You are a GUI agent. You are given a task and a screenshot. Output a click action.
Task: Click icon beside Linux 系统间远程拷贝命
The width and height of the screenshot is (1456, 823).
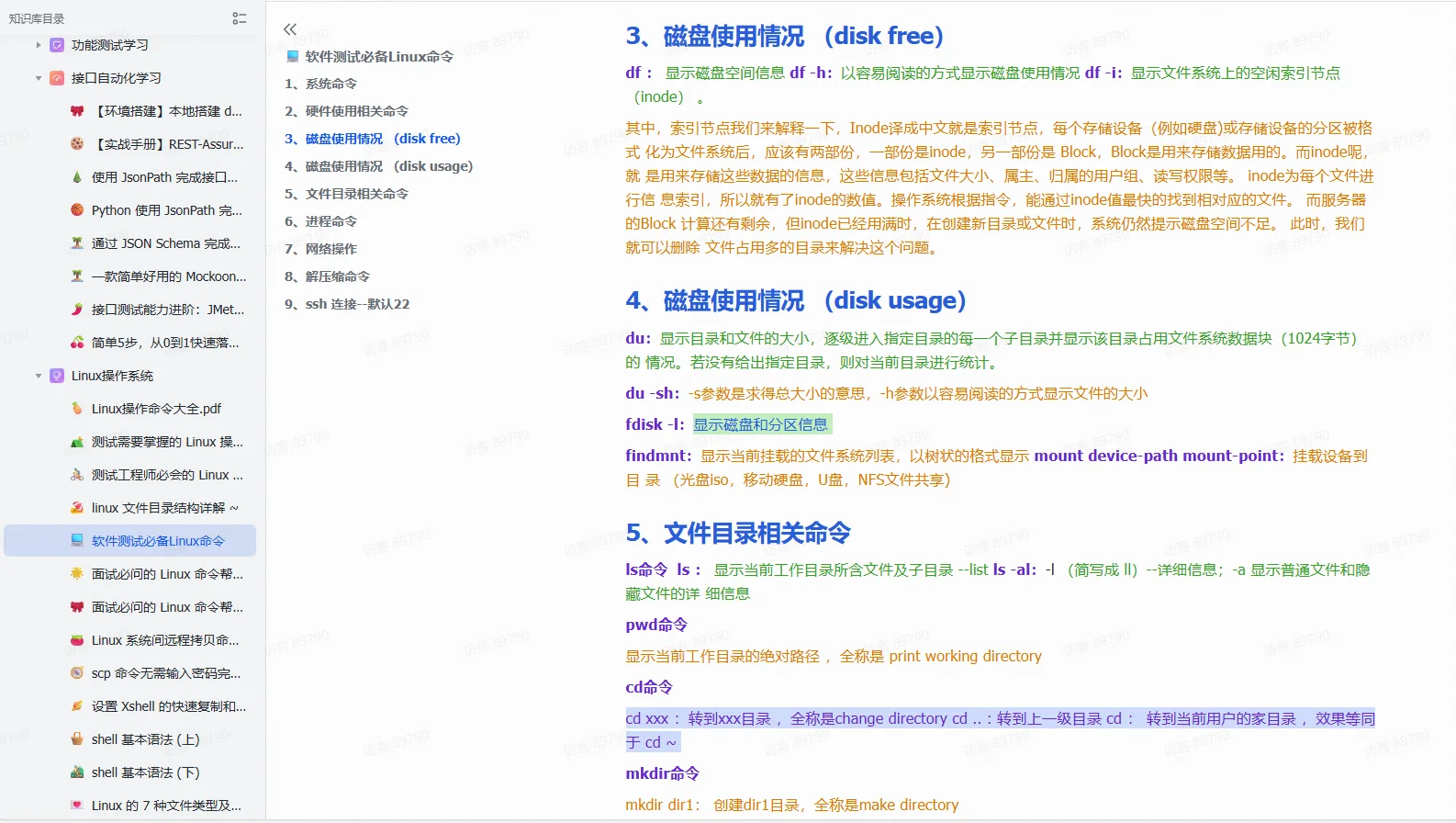coord(77,640)
